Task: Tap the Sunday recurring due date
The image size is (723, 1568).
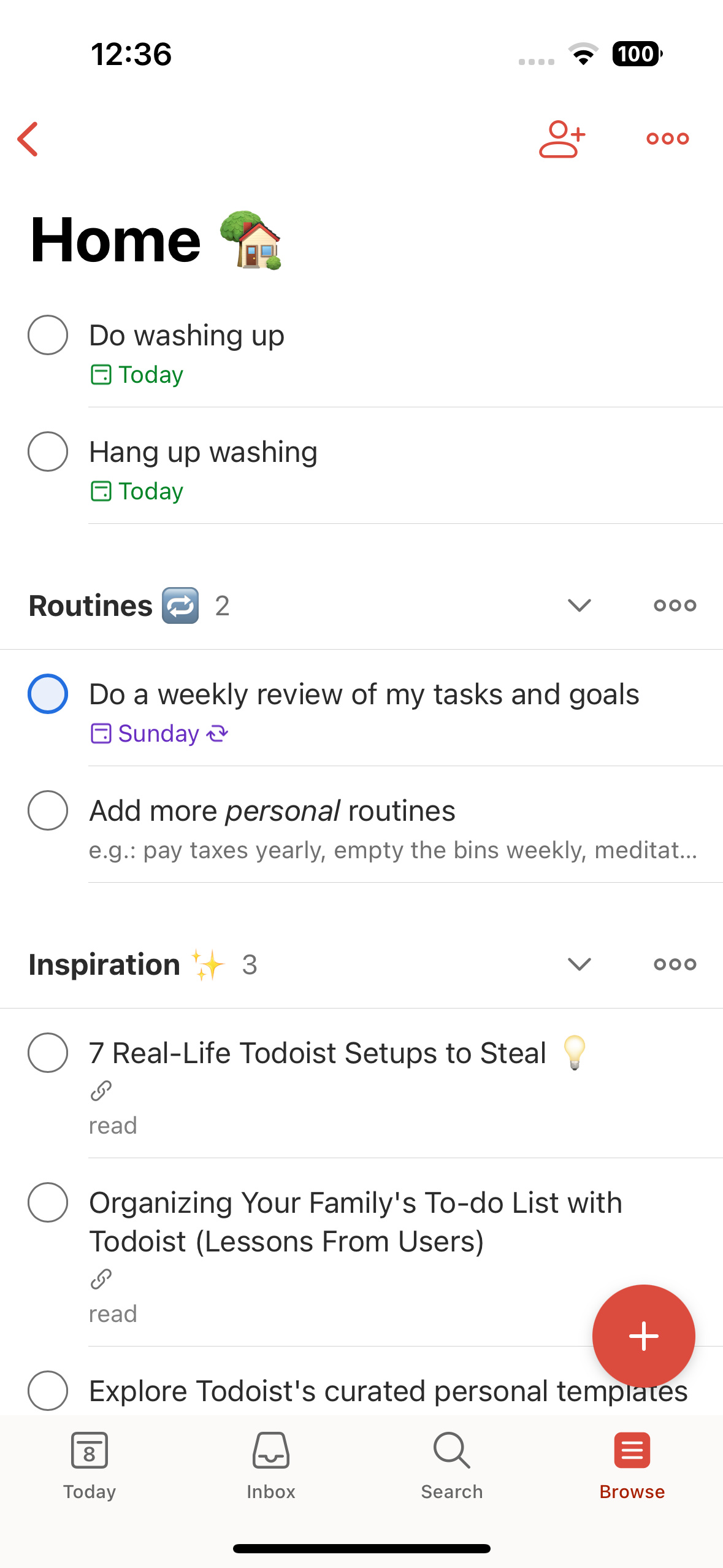Action: (159, 733)
